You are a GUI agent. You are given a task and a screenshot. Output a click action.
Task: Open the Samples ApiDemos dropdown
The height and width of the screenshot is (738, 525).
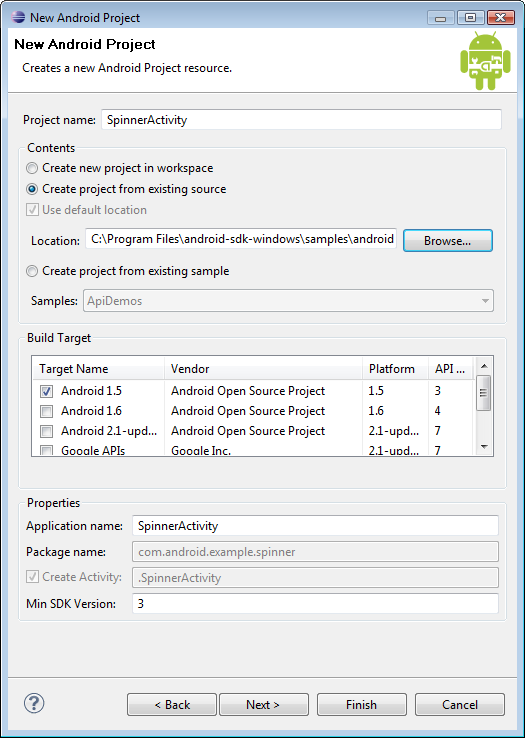288,301
